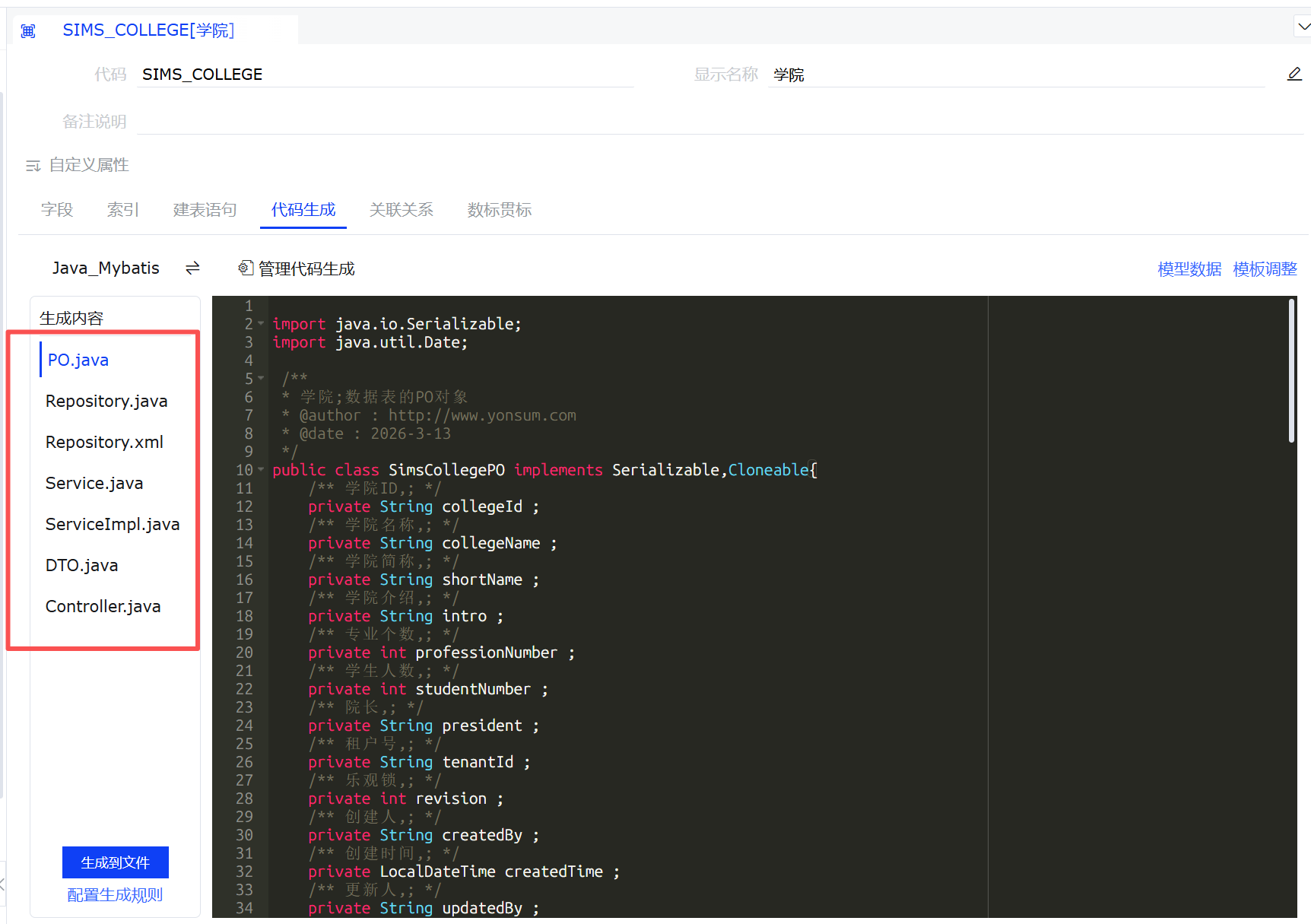Click the 管理代码生成 settings icon
The height and width of the screenshot is (924, 1311).
tap(245, 268)
